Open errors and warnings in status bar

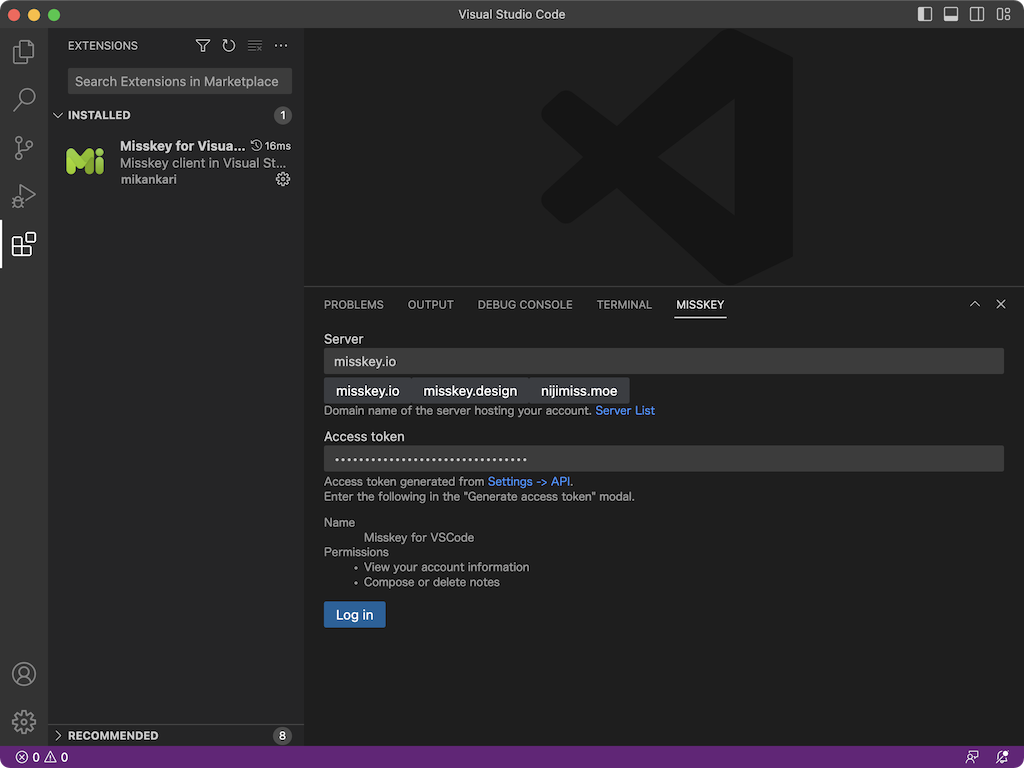click(x=42, y=757)
